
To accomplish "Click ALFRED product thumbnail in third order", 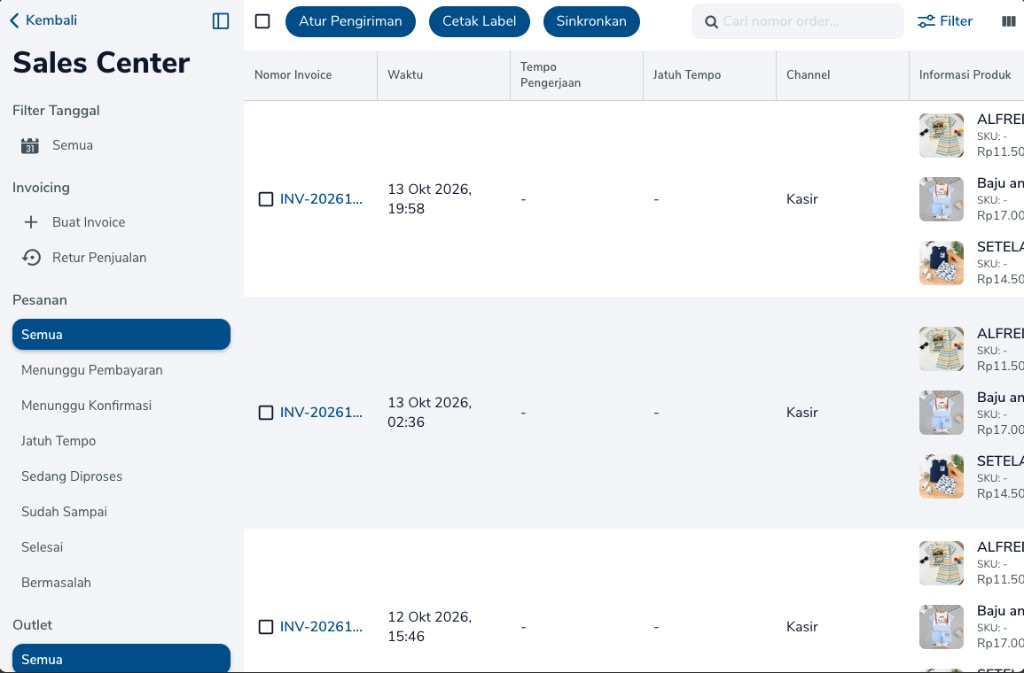I will click(941, 563).
